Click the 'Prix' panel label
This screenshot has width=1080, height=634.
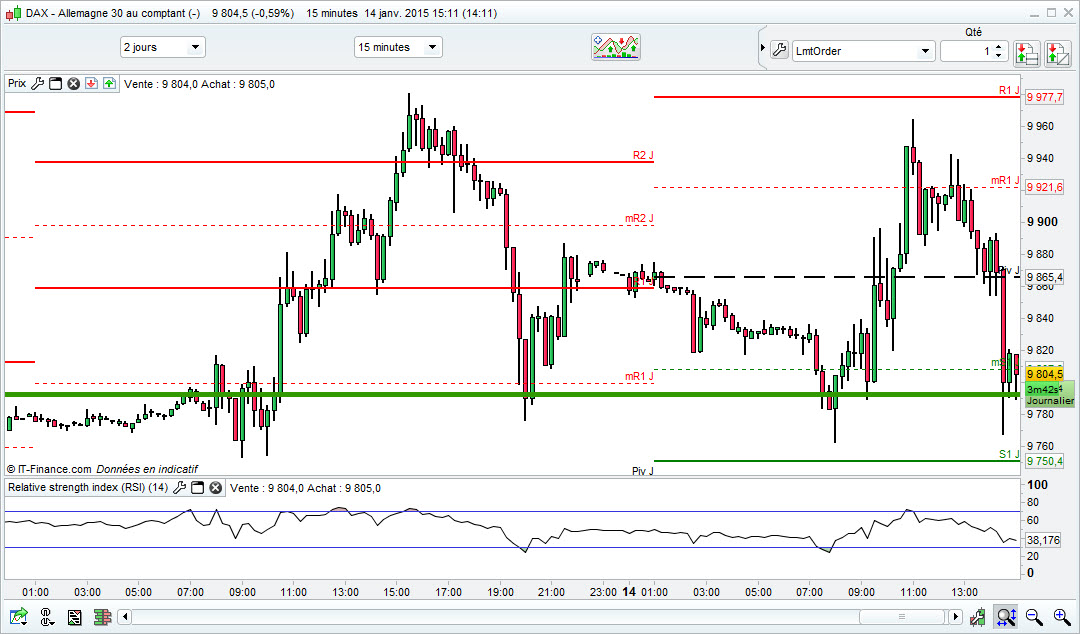coord(17,83)
